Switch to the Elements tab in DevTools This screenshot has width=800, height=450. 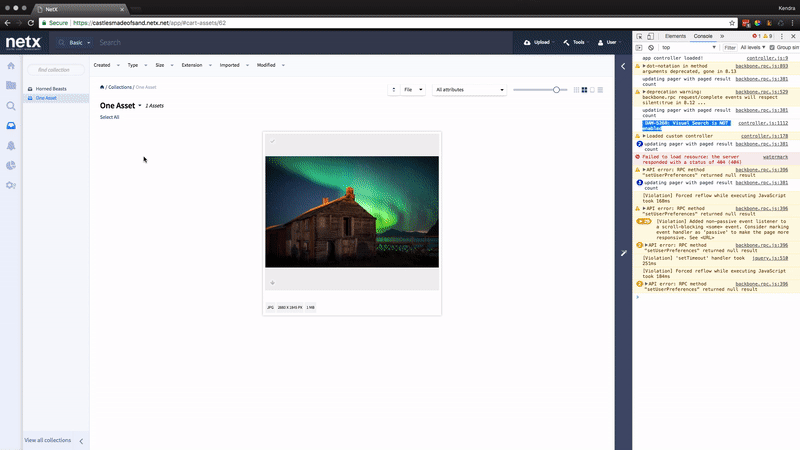(x=675, y=36)
